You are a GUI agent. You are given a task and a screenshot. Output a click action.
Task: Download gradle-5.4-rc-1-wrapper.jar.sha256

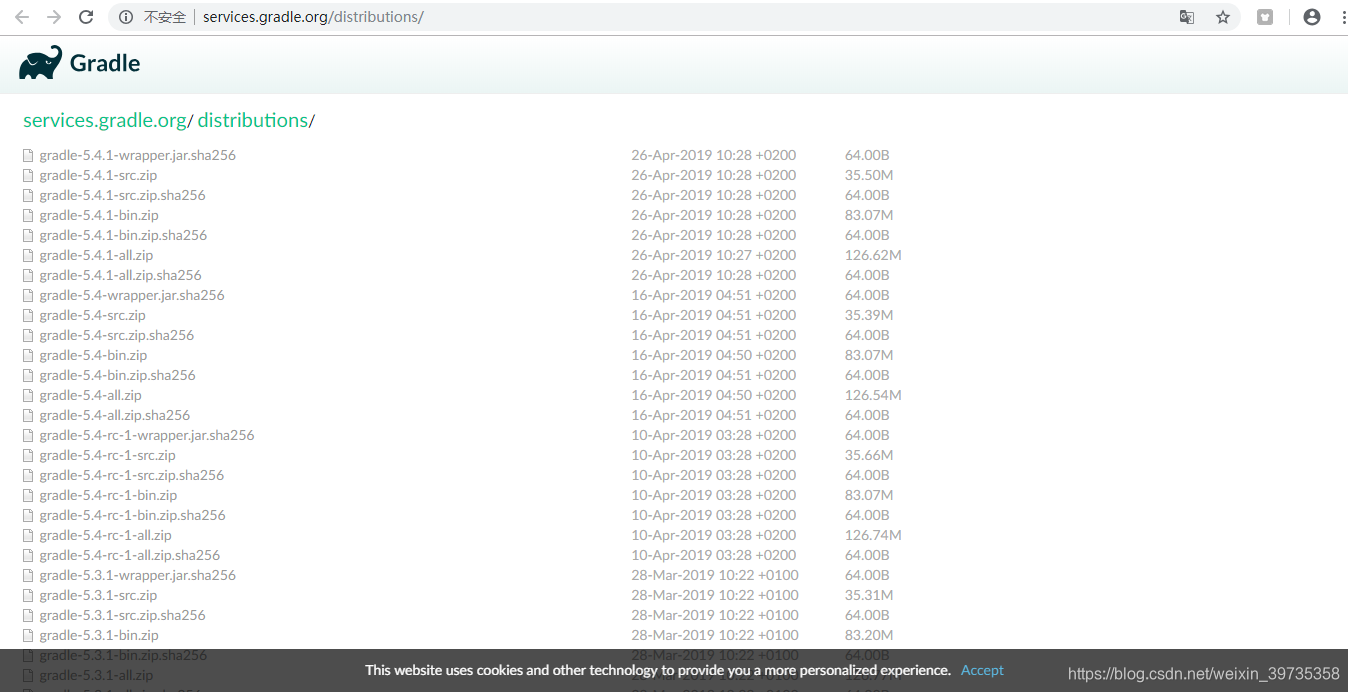(x=147, y=435)
